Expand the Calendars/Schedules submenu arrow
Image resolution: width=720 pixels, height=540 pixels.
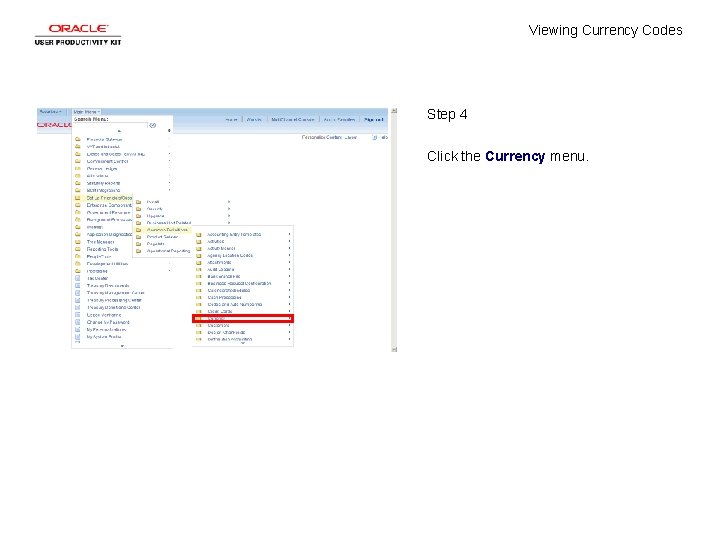coord(289,290)
